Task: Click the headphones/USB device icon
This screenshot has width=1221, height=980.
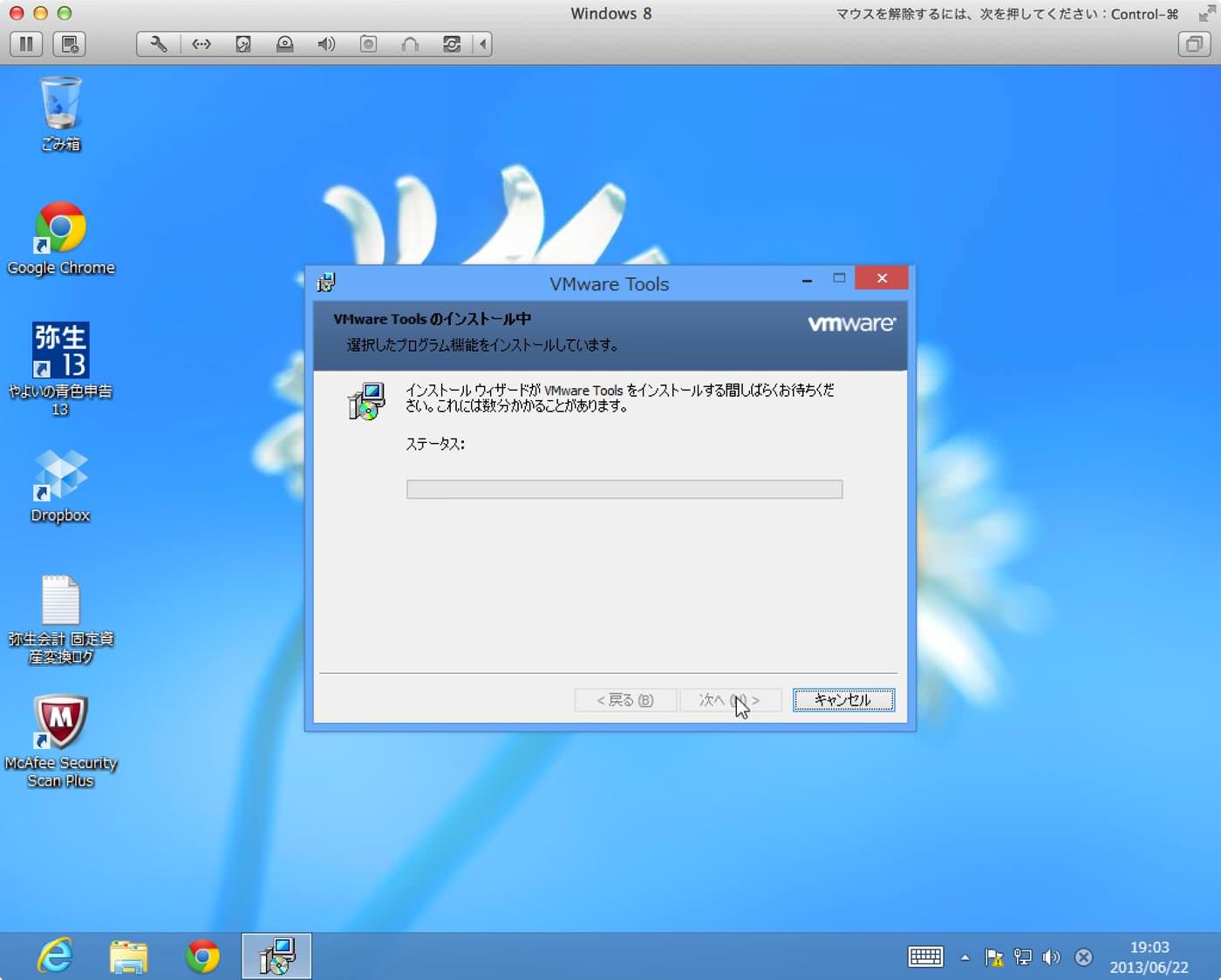Action: tap(410, 44)
